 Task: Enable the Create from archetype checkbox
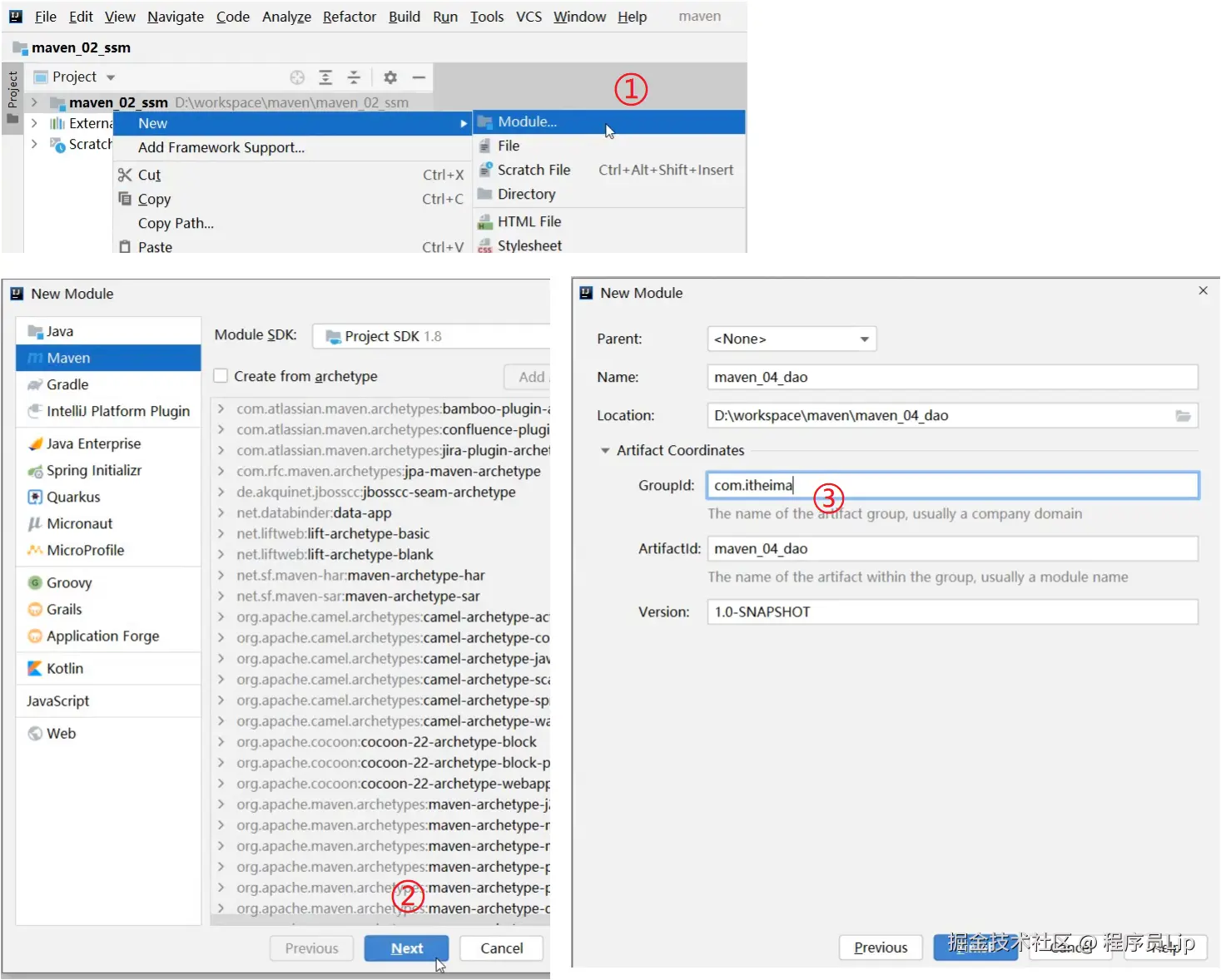221,376
